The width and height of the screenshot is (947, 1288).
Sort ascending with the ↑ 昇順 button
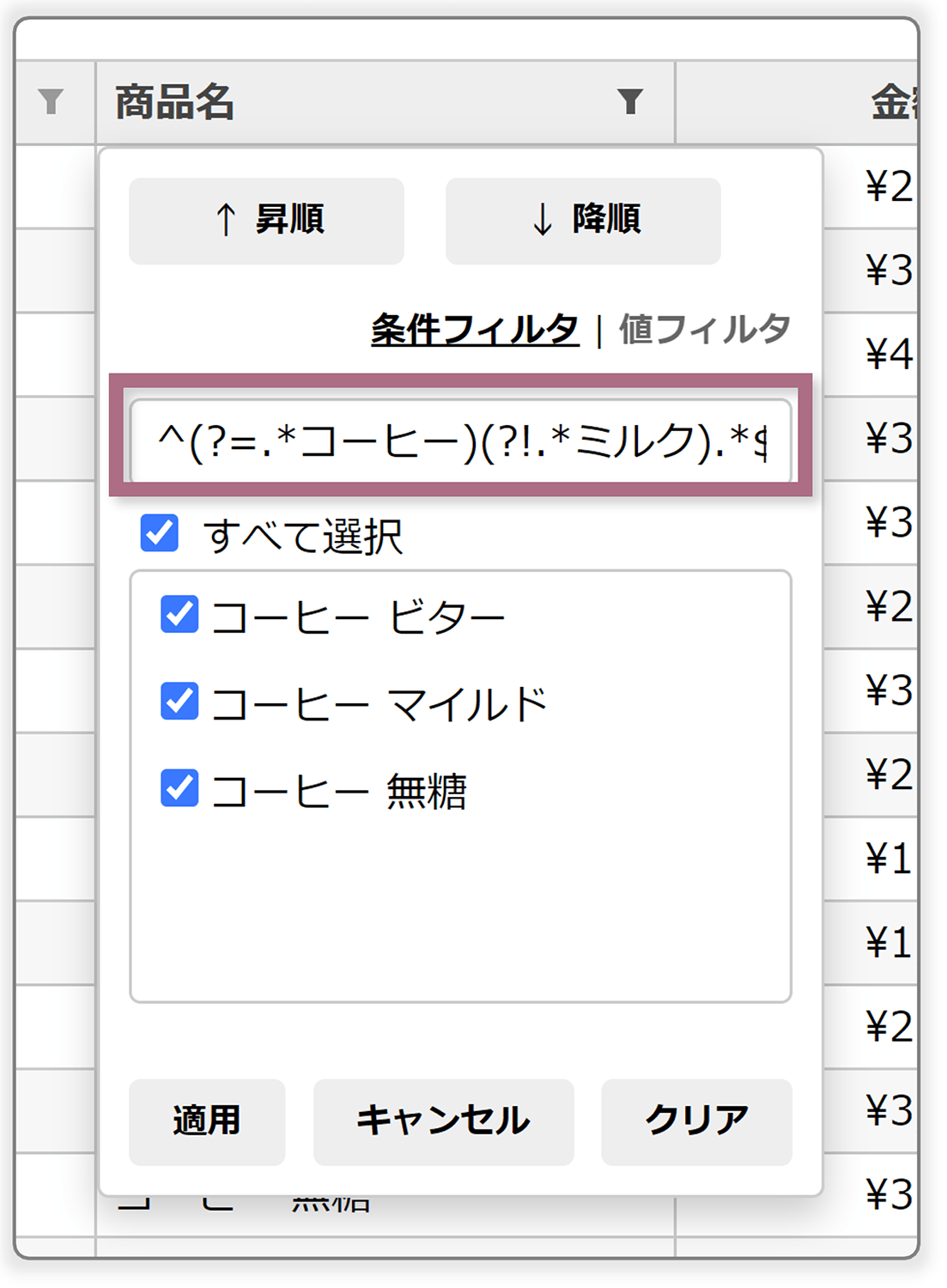(x=266, y=220)
